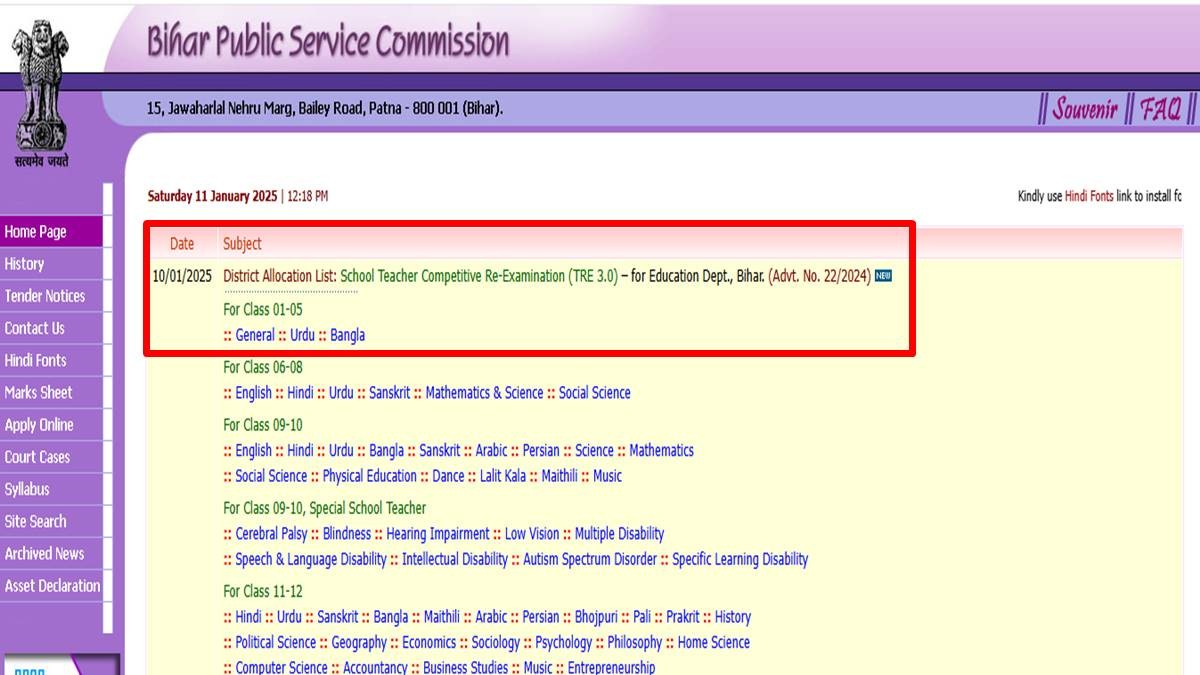The image size is (1200, 675).
Task: Click the Ashoka emblem logo
Action: coord(41,90)
